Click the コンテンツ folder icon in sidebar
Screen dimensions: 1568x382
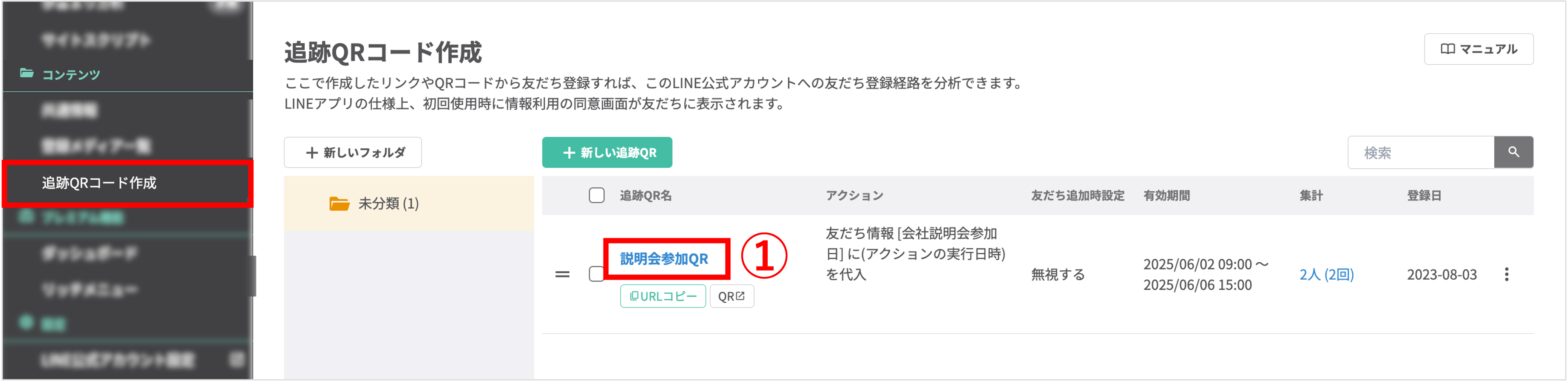pyautogui.click(x=26, y=74)
